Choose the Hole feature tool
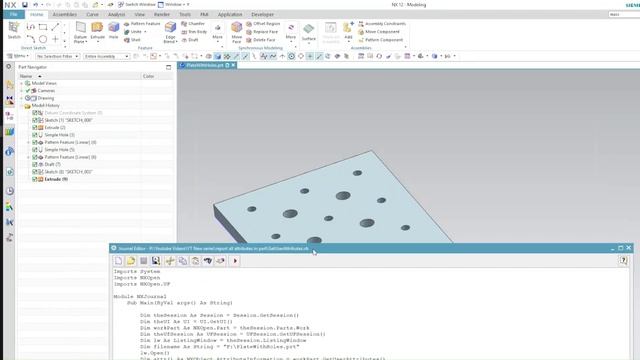 coord(113,30)
